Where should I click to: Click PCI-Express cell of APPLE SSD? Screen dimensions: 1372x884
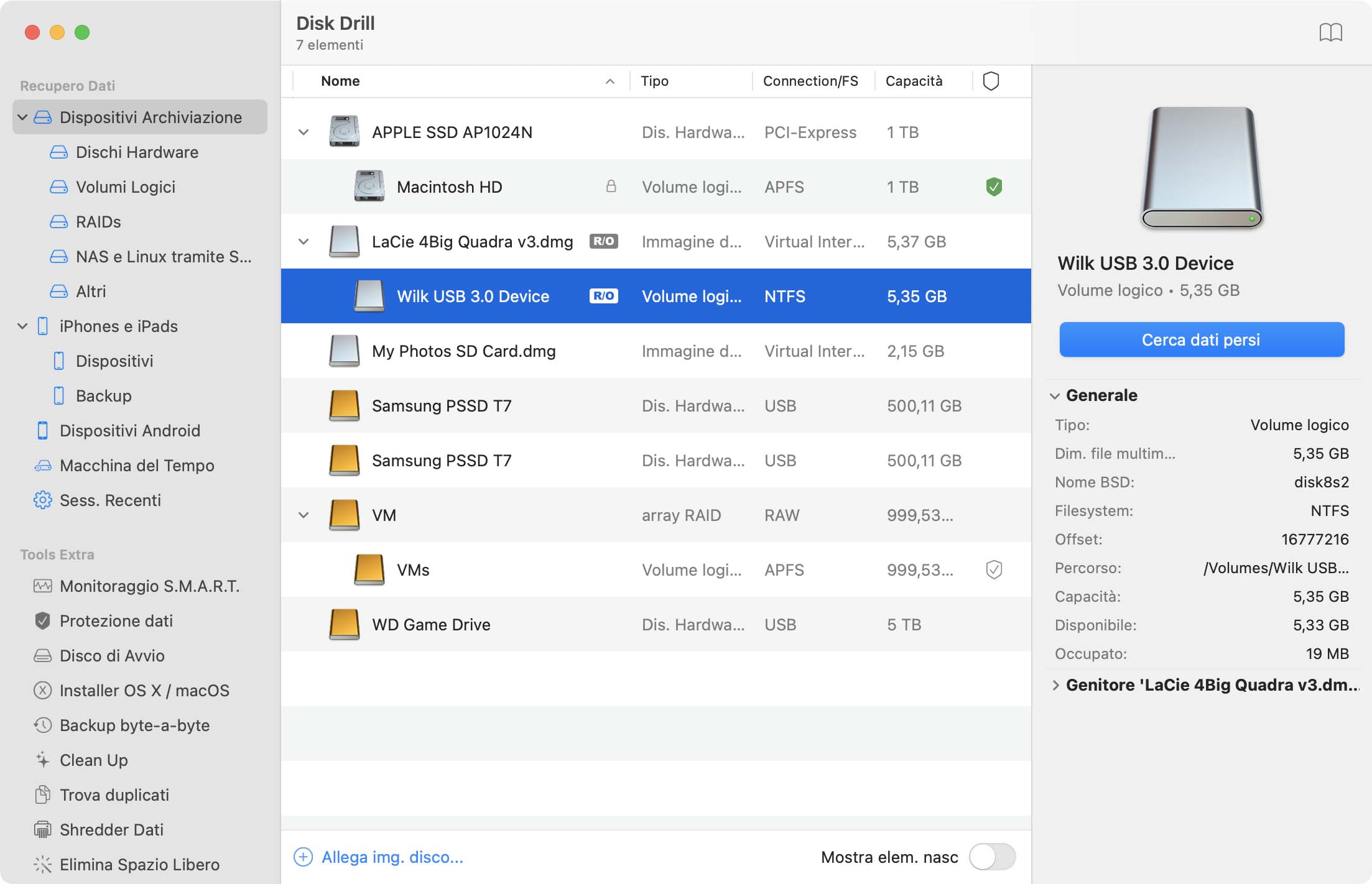click(810, 132)
